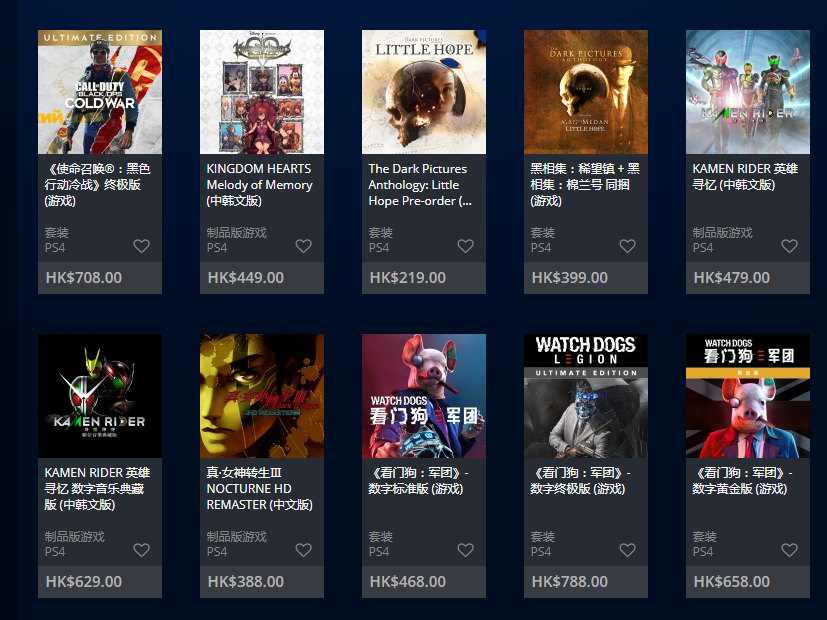This screenshot has width=827, height=620.
Task: Click the HK$388.00 price button
Action: [262, 582]
